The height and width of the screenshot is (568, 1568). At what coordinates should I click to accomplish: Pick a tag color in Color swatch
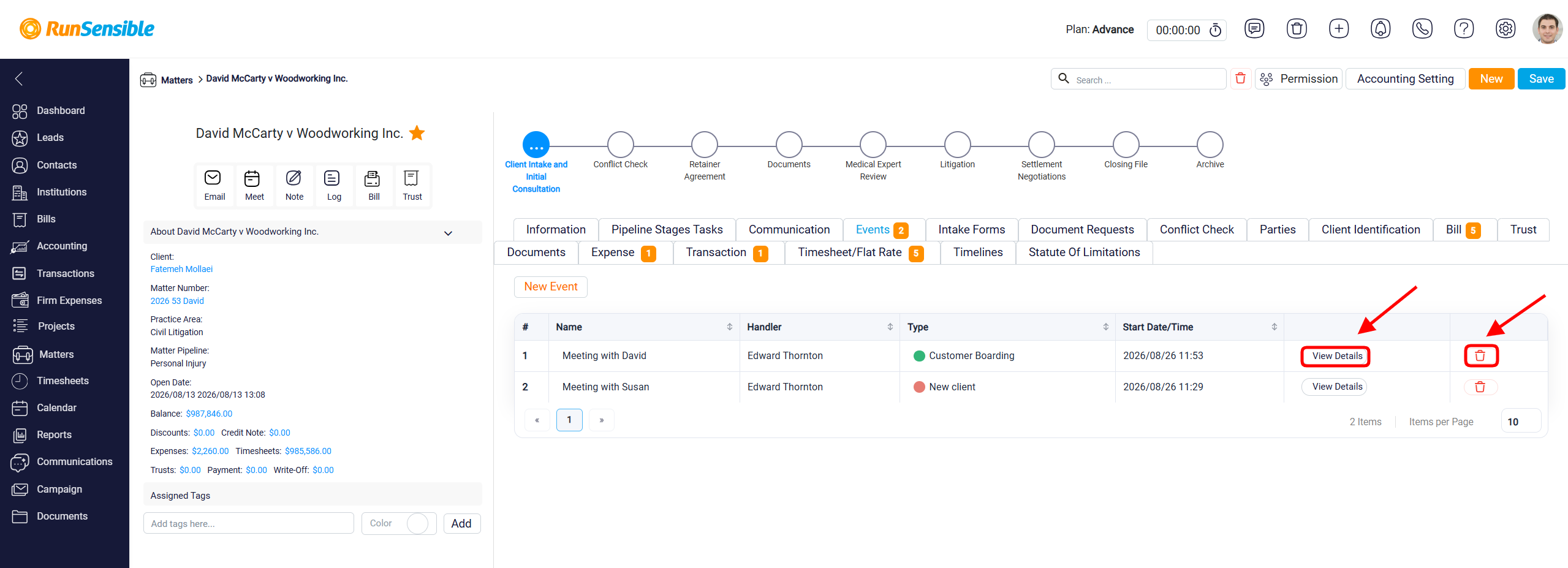pyautogui.click(x=417, y=523)
